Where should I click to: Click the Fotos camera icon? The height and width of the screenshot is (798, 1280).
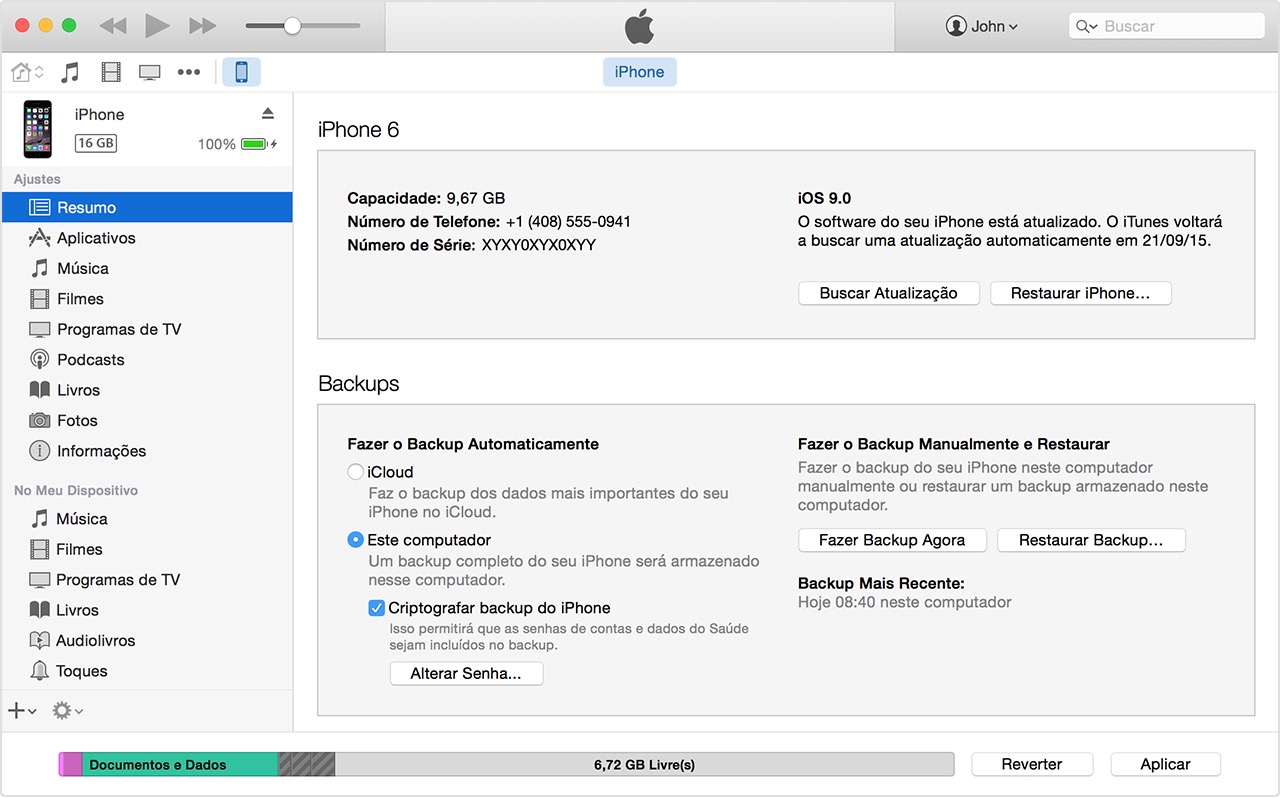tap(39, 421)
